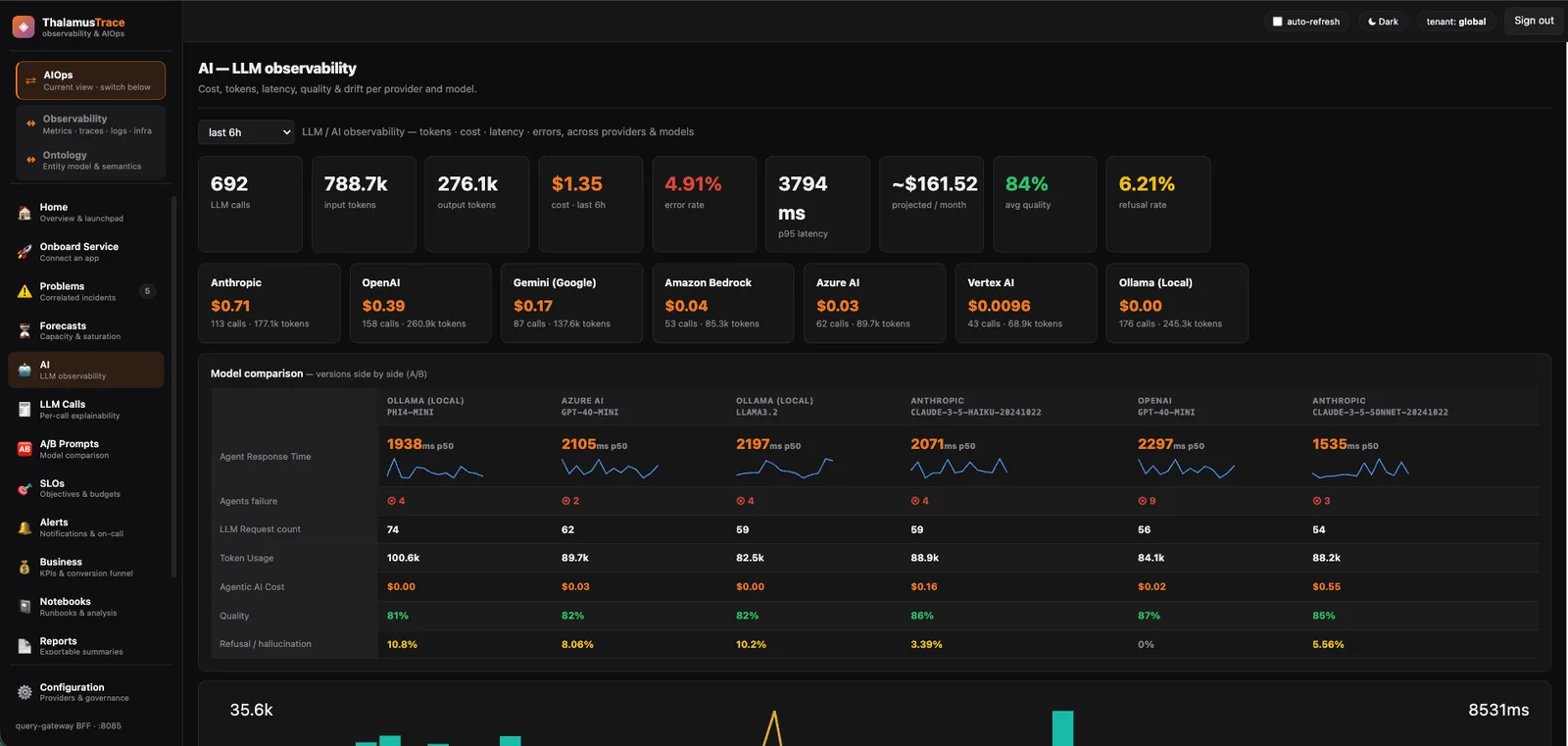Click failure icon beside OpenAI gpt-4o-mini count 9
Screen dimensions: 1568x746
[1142, 501]
